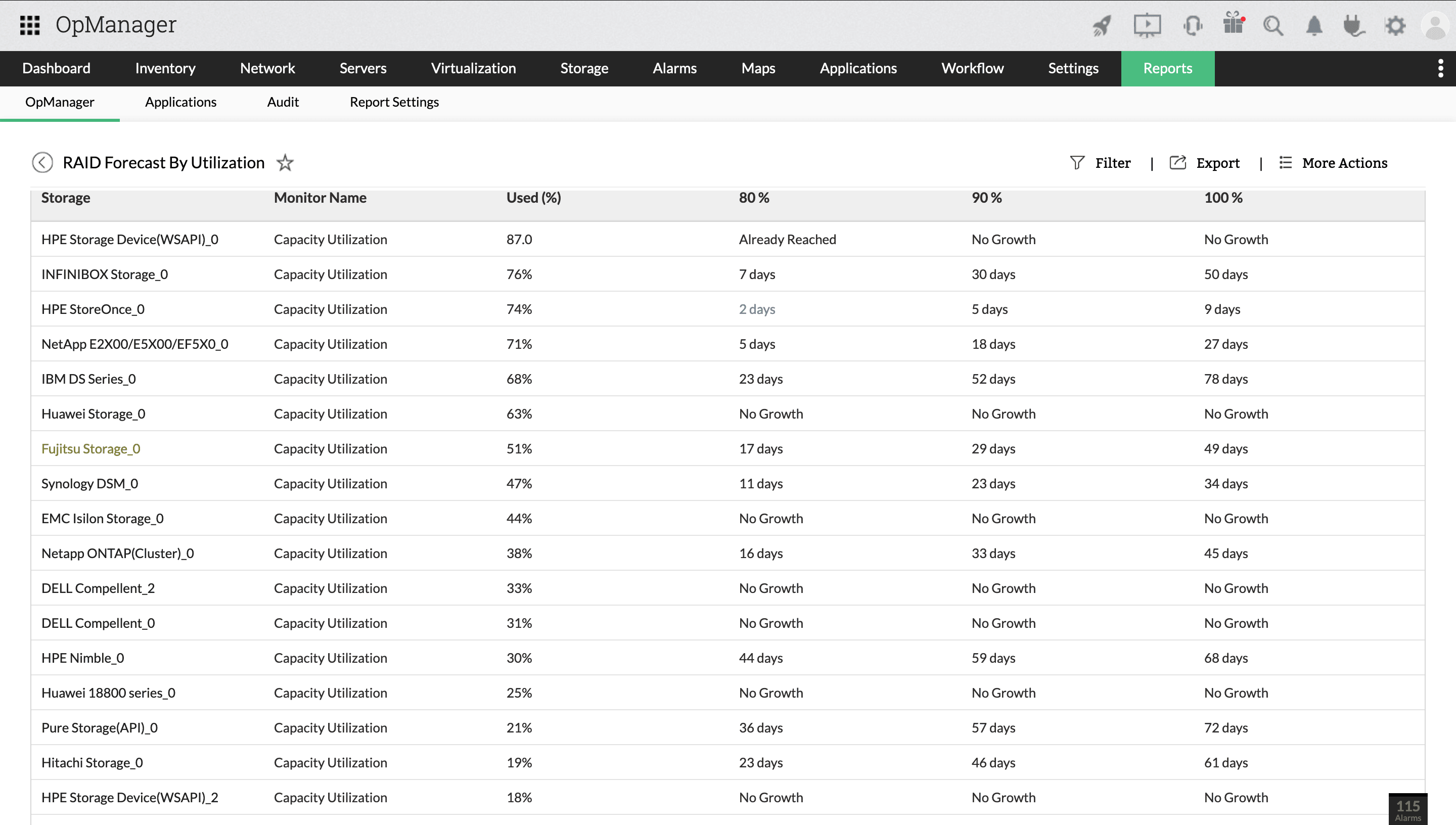
Task: Open the Storage main menu tab
Action: pos(584,69)
